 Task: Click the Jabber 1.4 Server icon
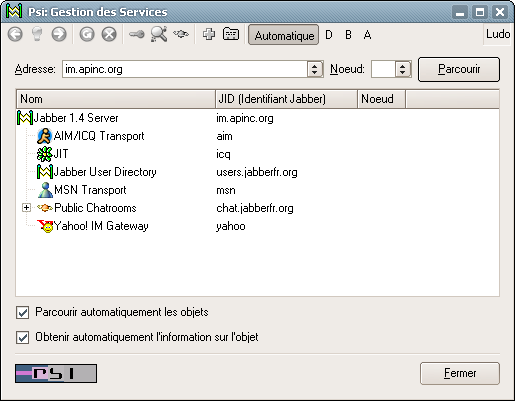tap(25, 118)
